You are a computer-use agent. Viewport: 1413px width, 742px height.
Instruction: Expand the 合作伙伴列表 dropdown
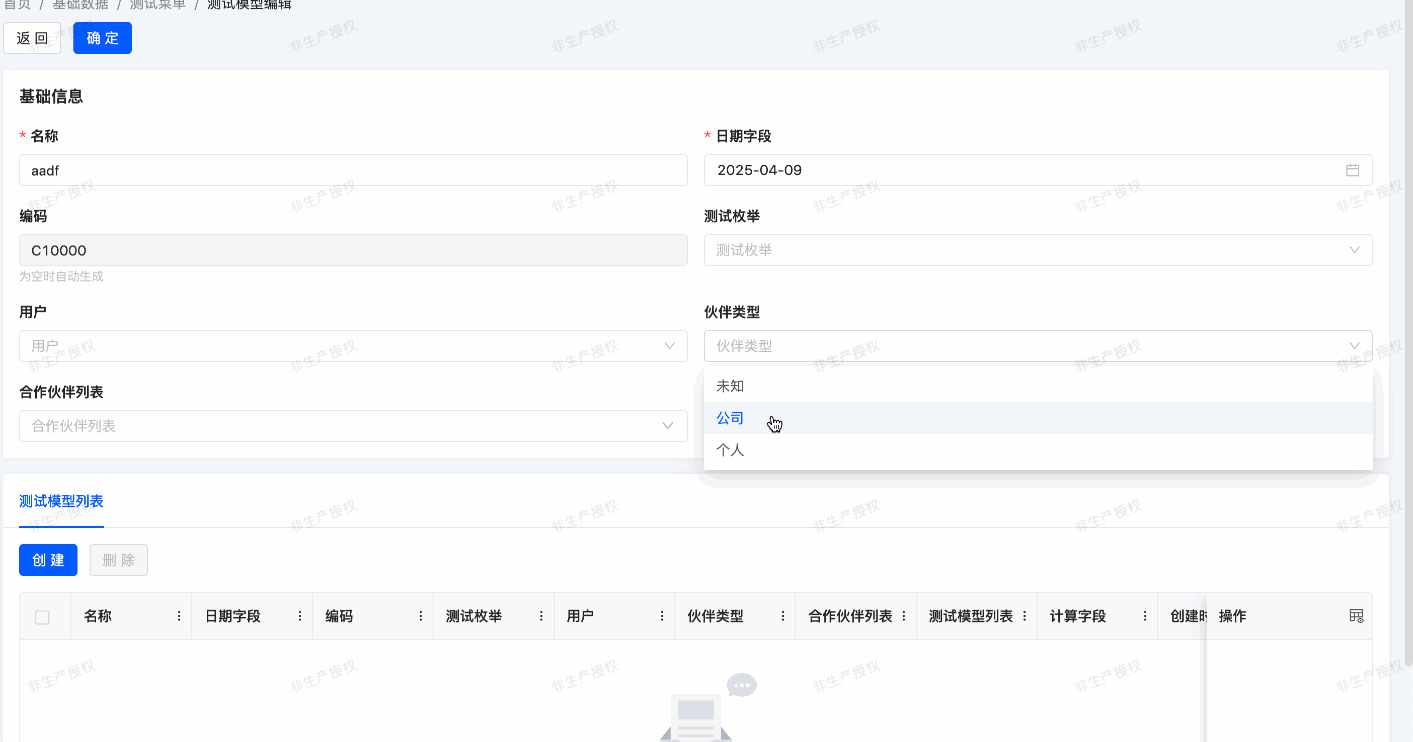click(353, 426)
